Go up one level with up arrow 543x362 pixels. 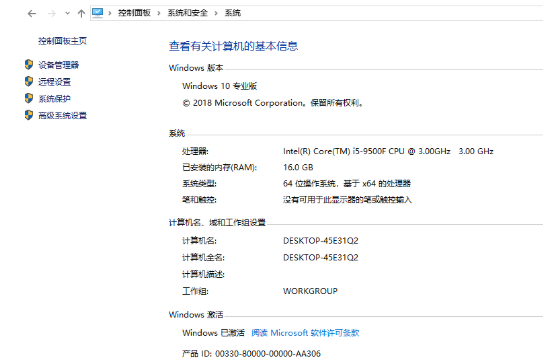tap(81, 14)
